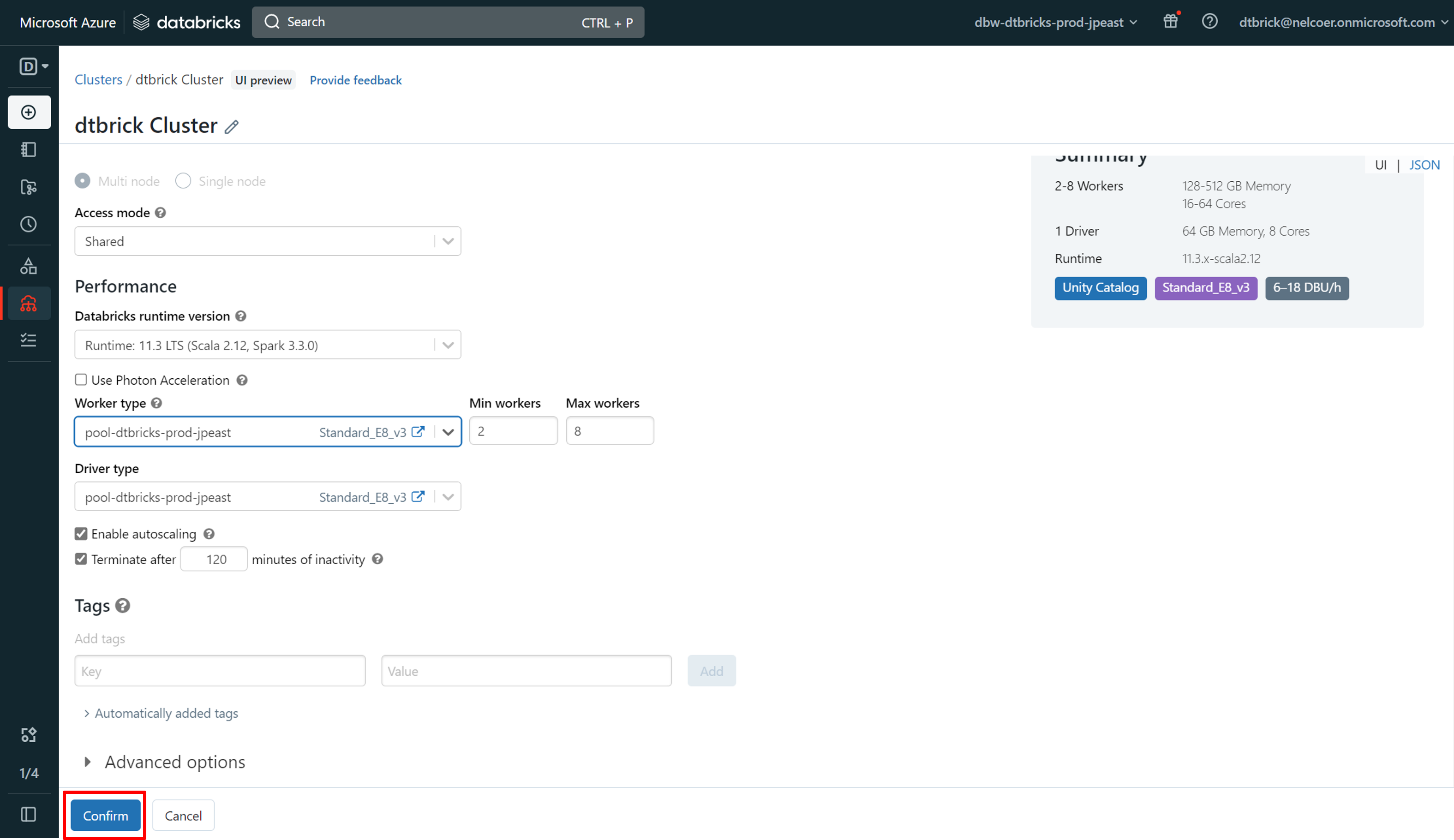Open Databricks runtime version dropdown
The width and height of the screenshot is (1454, 840).
(x=268, y=345)
